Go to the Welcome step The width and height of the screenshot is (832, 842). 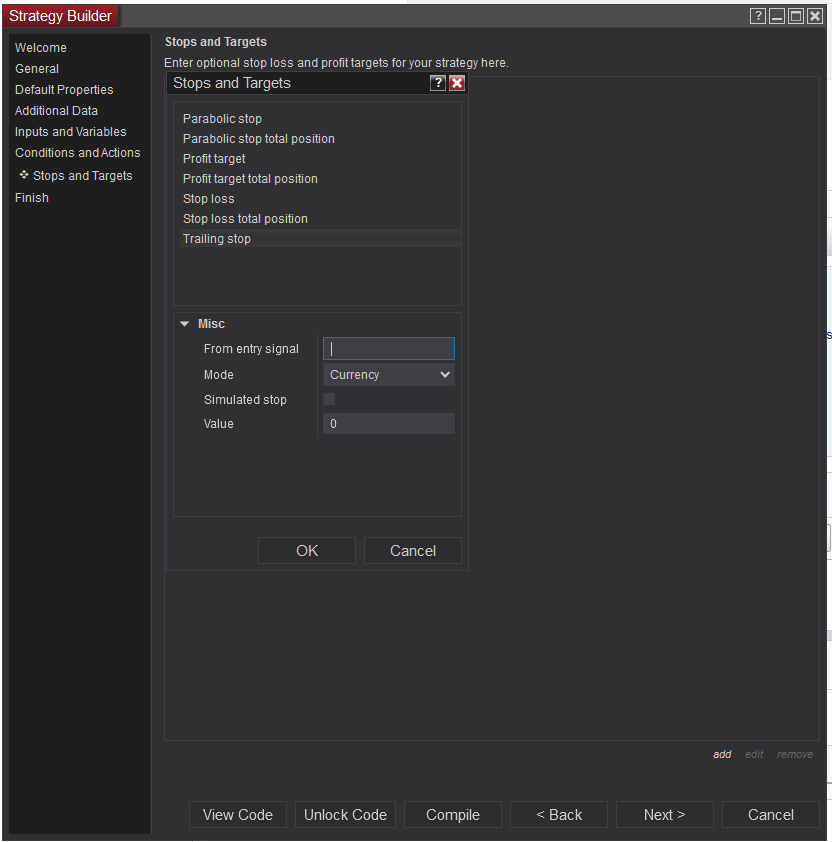[41, 48]
